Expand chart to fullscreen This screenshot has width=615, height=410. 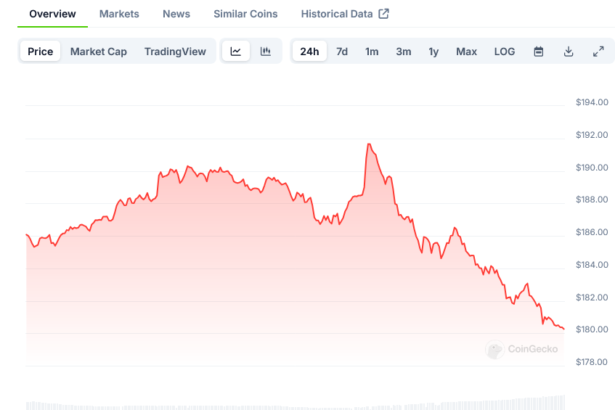[598, 52]
